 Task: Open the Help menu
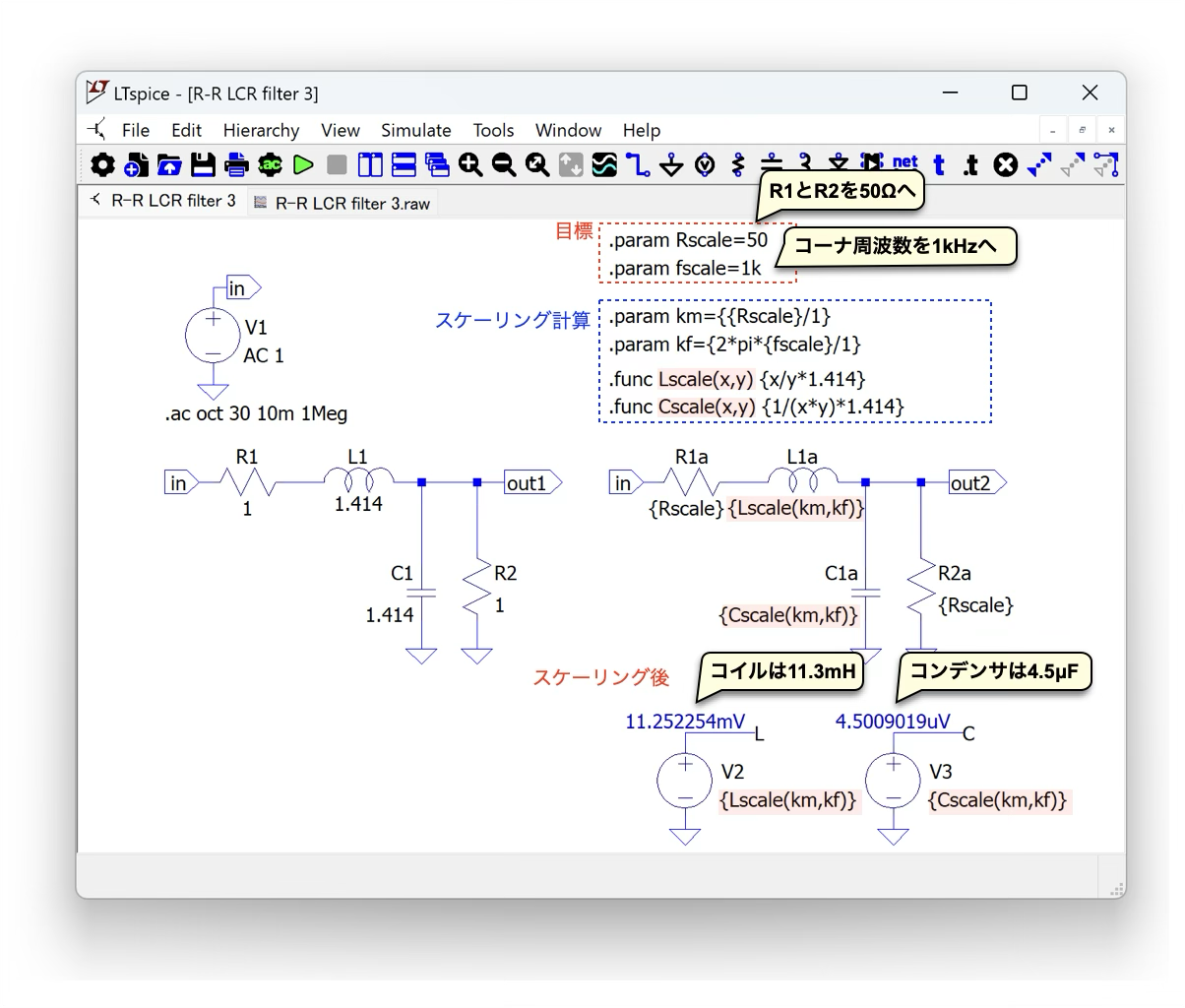point(642,130)
